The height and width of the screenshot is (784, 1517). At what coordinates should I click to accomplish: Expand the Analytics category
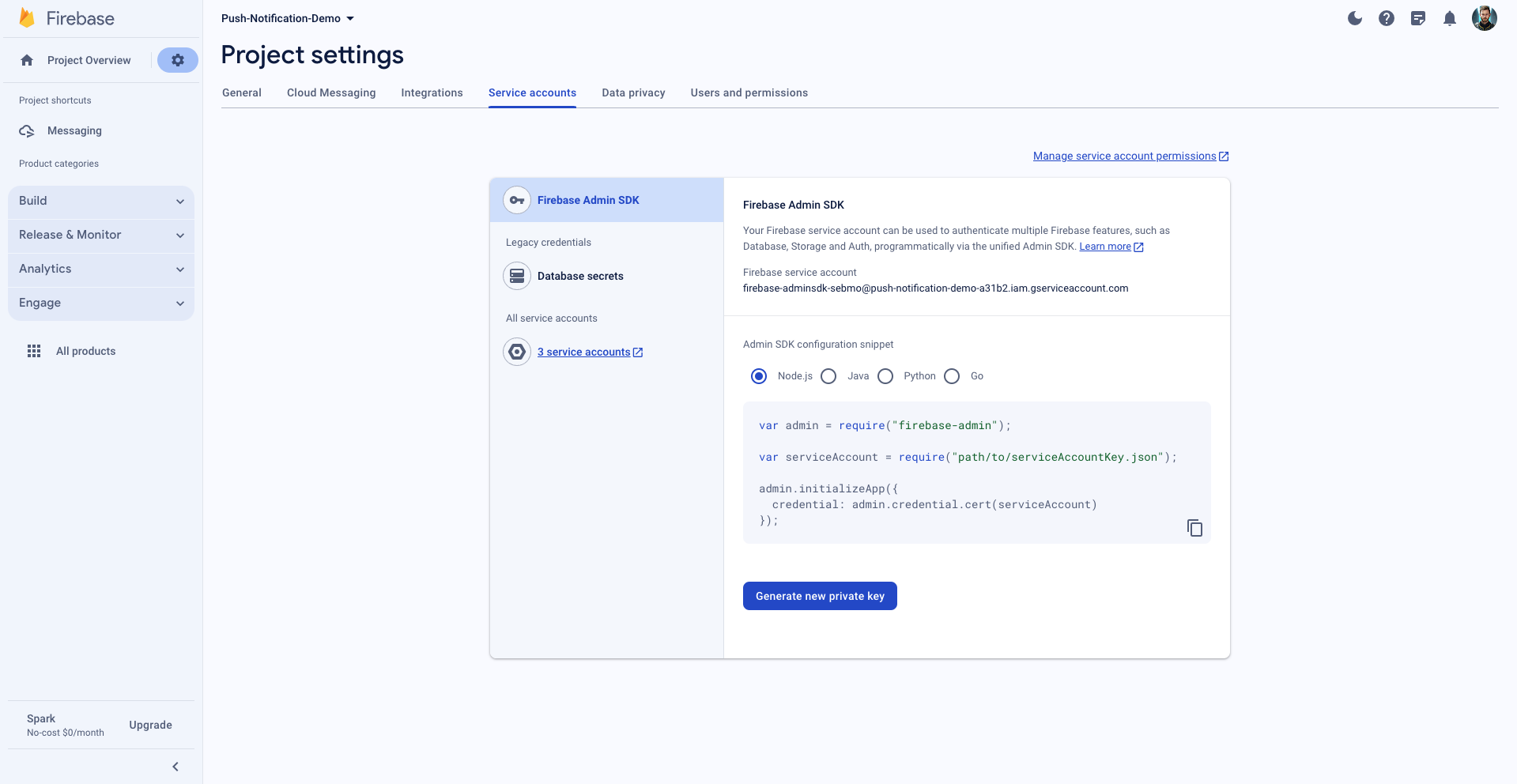click(101, 269)
